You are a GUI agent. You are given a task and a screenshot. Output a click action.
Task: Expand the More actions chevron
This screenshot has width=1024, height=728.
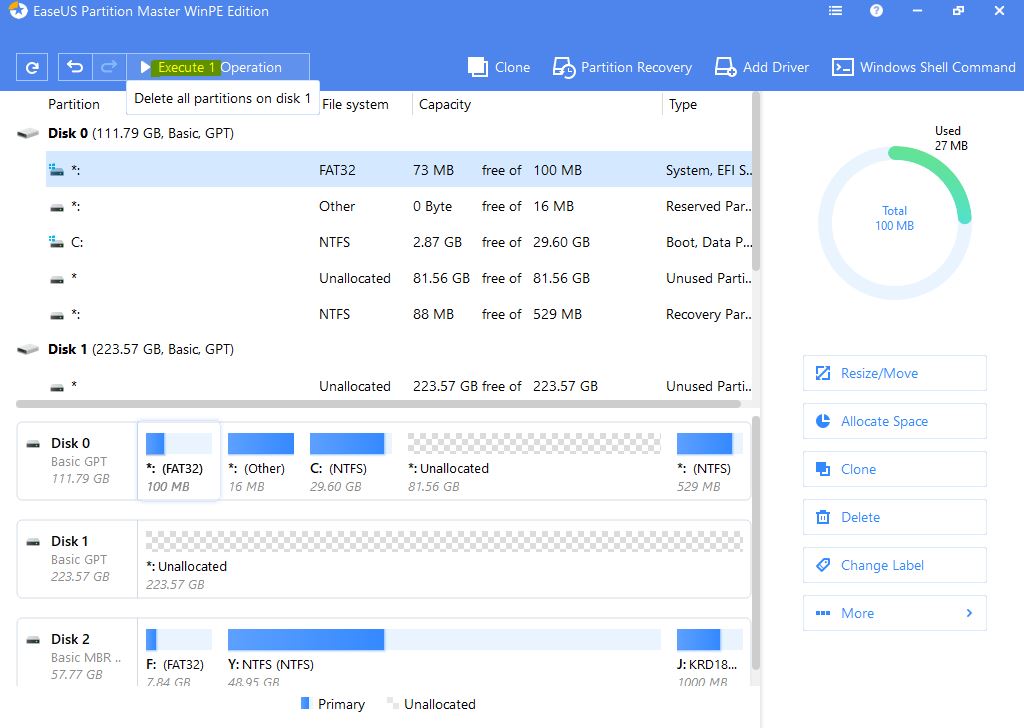(x=968, y=613)
